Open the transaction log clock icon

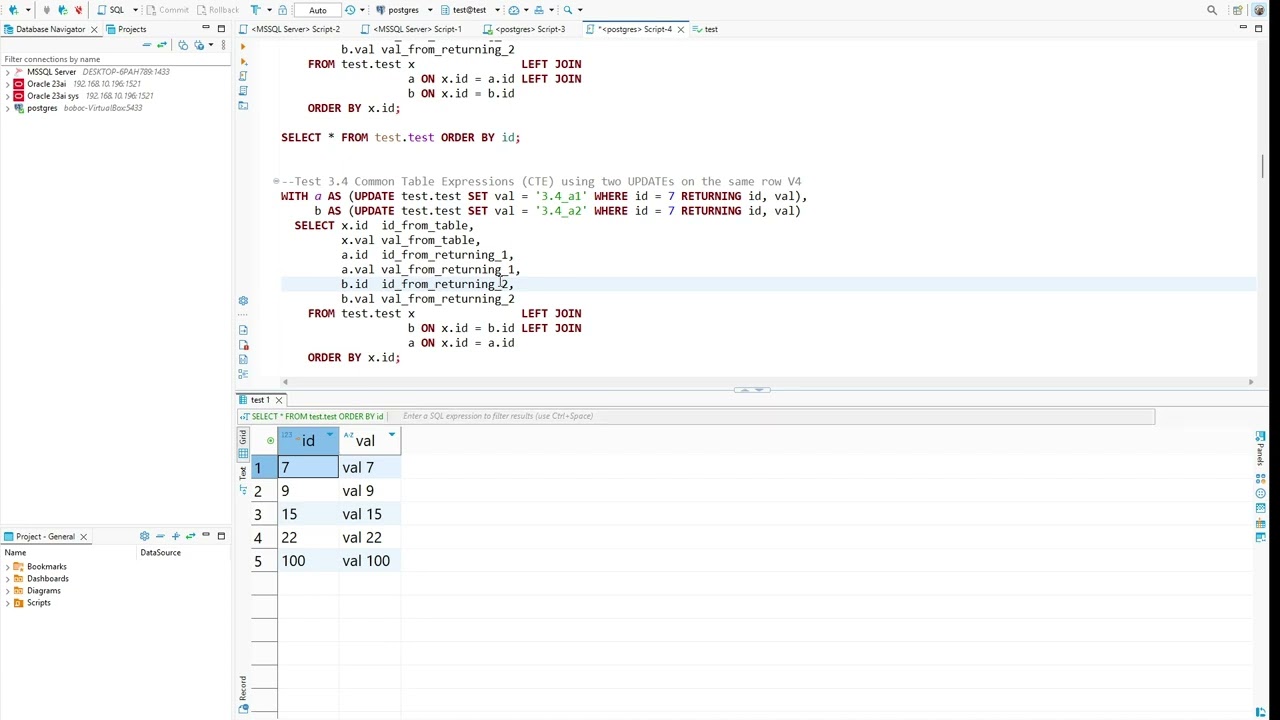350,10
